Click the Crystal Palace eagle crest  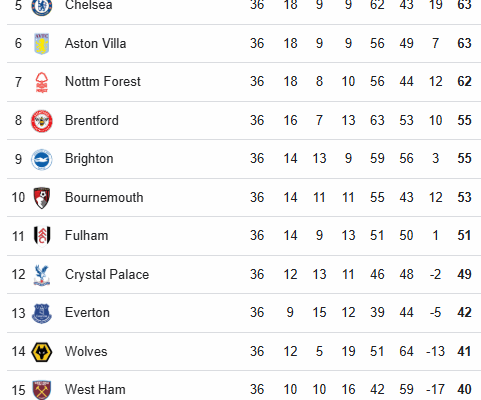[42, 275]
